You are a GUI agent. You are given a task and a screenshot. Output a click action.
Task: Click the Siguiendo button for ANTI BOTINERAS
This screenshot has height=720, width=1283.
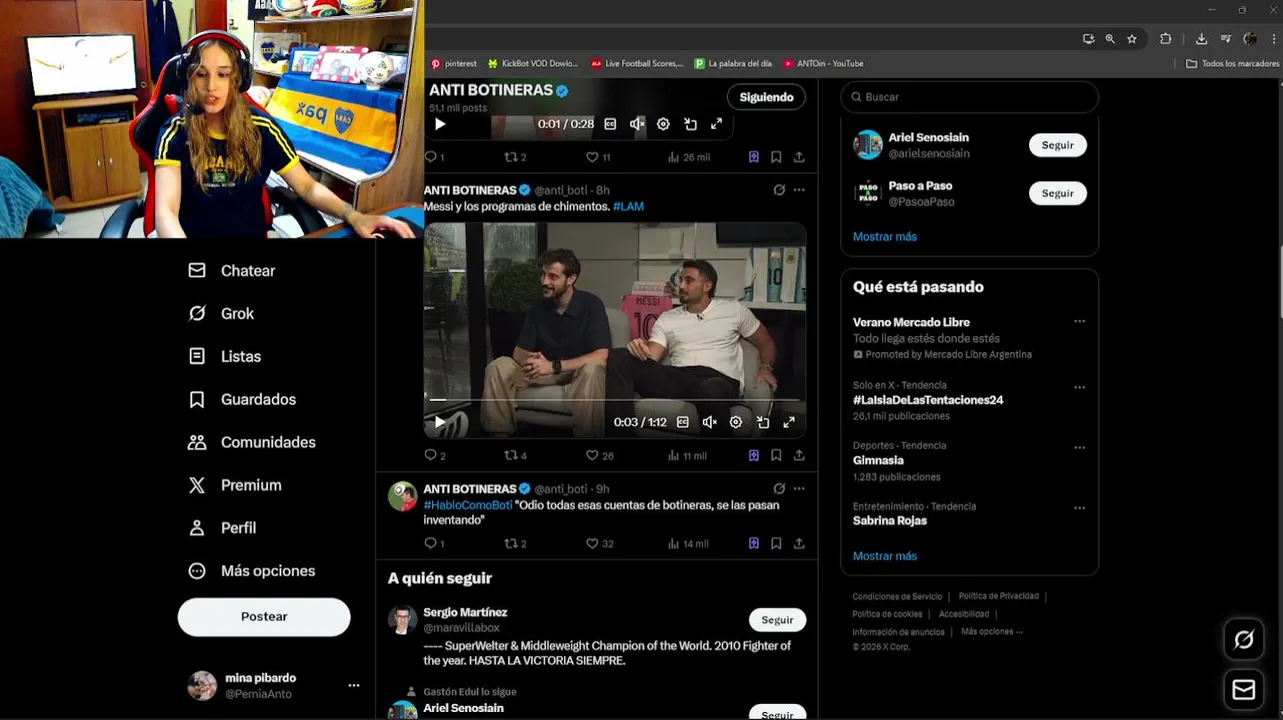point(766,97)
